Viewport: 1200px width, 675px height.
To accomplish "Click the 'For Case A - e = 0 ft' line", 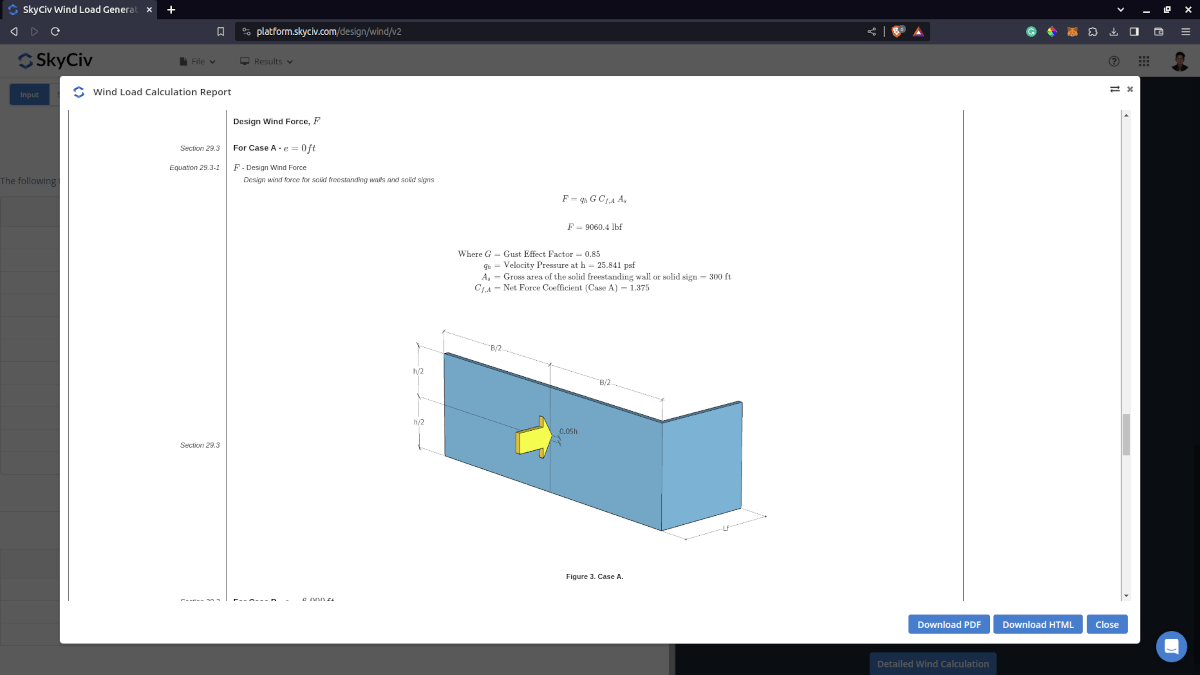I will [x=275, y=148].
